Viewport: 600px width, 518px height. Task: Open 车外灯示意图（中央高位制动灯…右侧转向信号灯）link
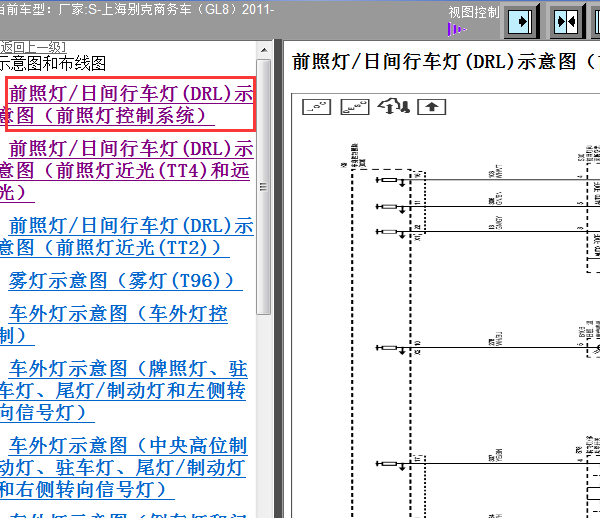124,468
